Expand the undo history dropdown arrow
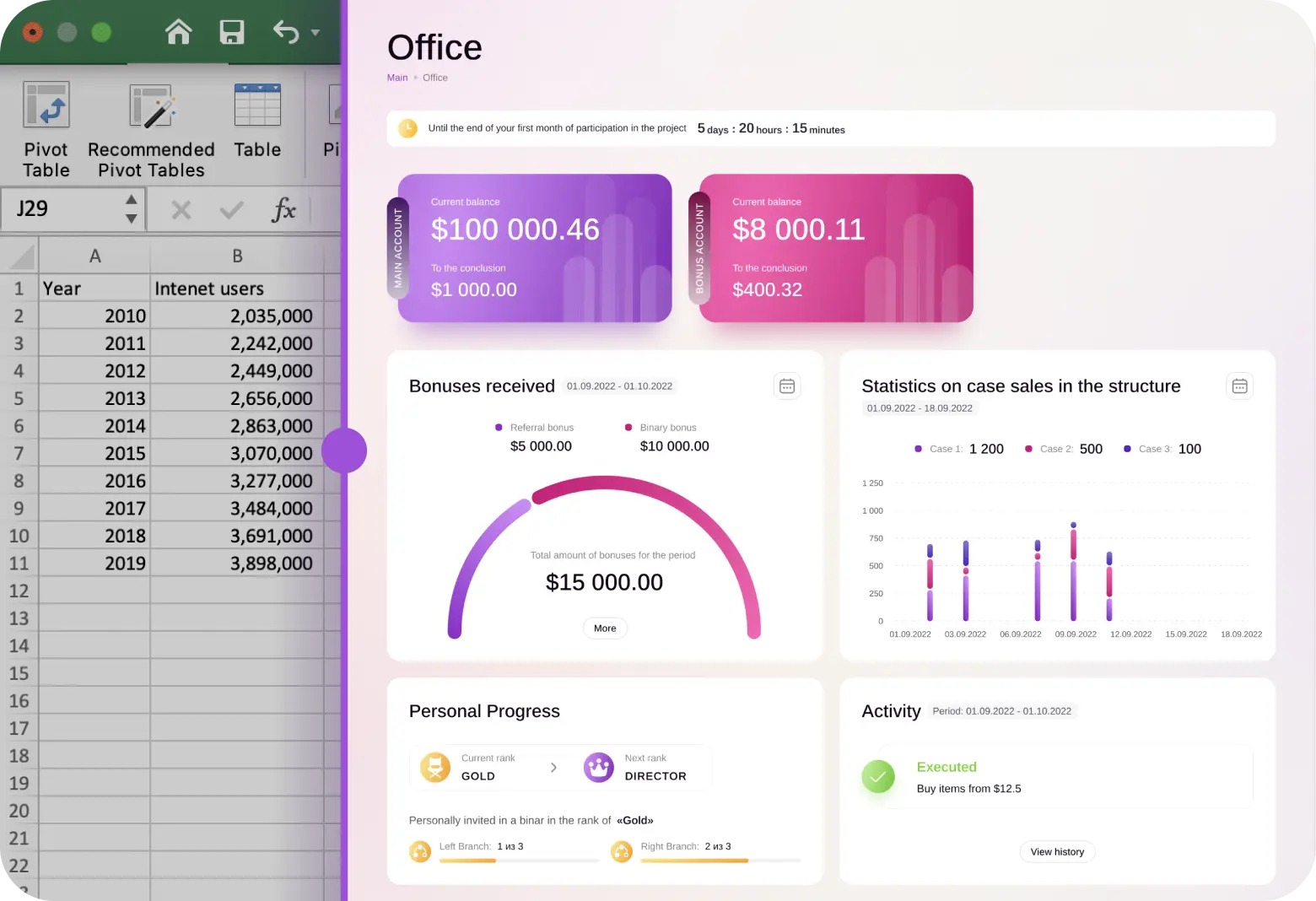The width and height of the screenshot is (1316, 901). (316, 33)
